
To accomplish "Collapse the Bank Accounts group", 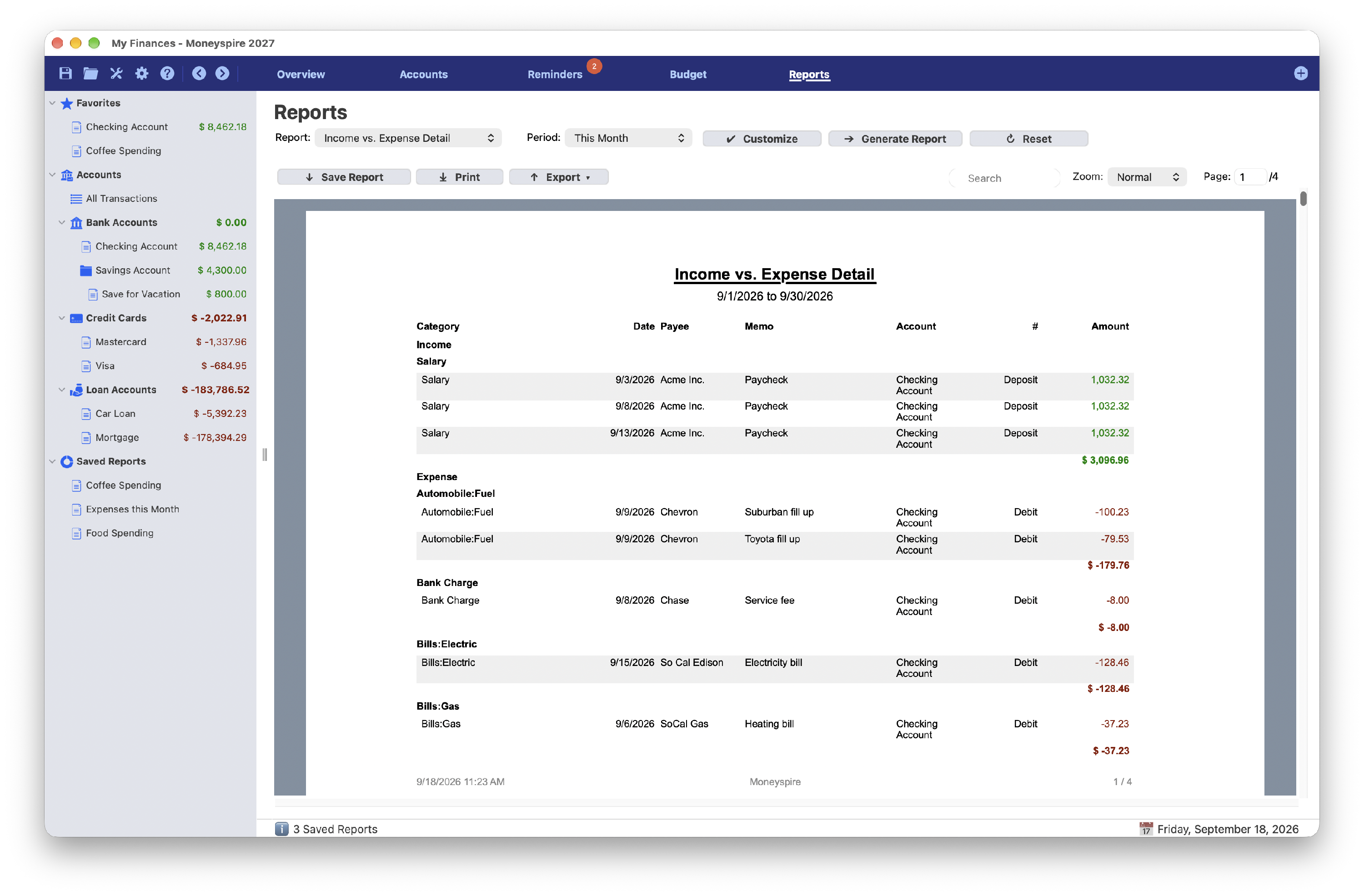I will tap(62, 222).
